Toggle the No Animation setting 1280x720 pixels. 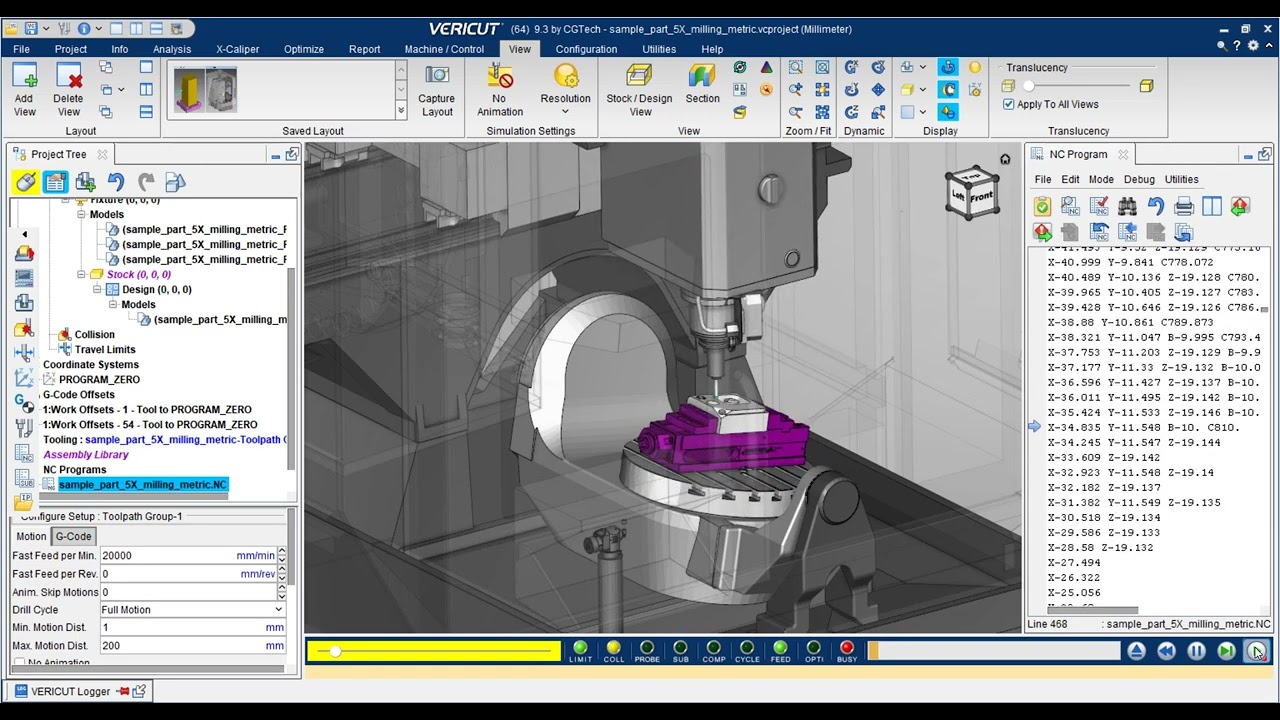coord(499,90)
